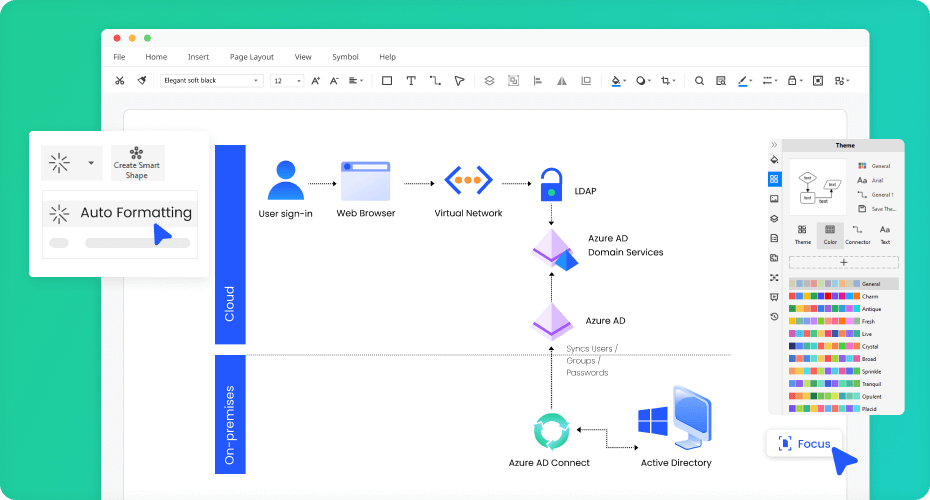Open the Fill bucket tab in right sidebar
This screenshot has width=930, height=500.
click(x=774, y=160)
